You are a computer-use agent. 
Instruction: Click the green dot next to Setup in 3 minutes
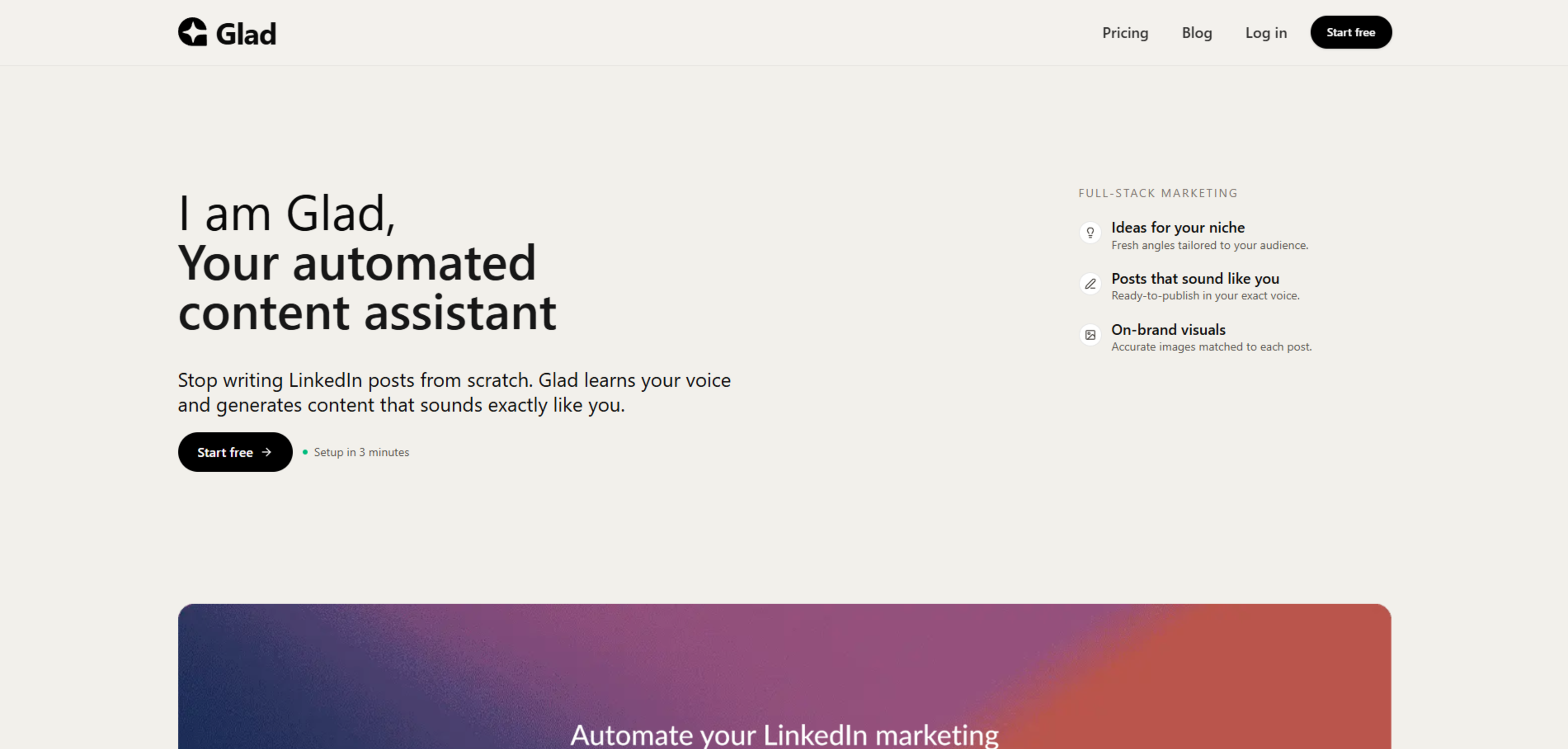point(305,452)
